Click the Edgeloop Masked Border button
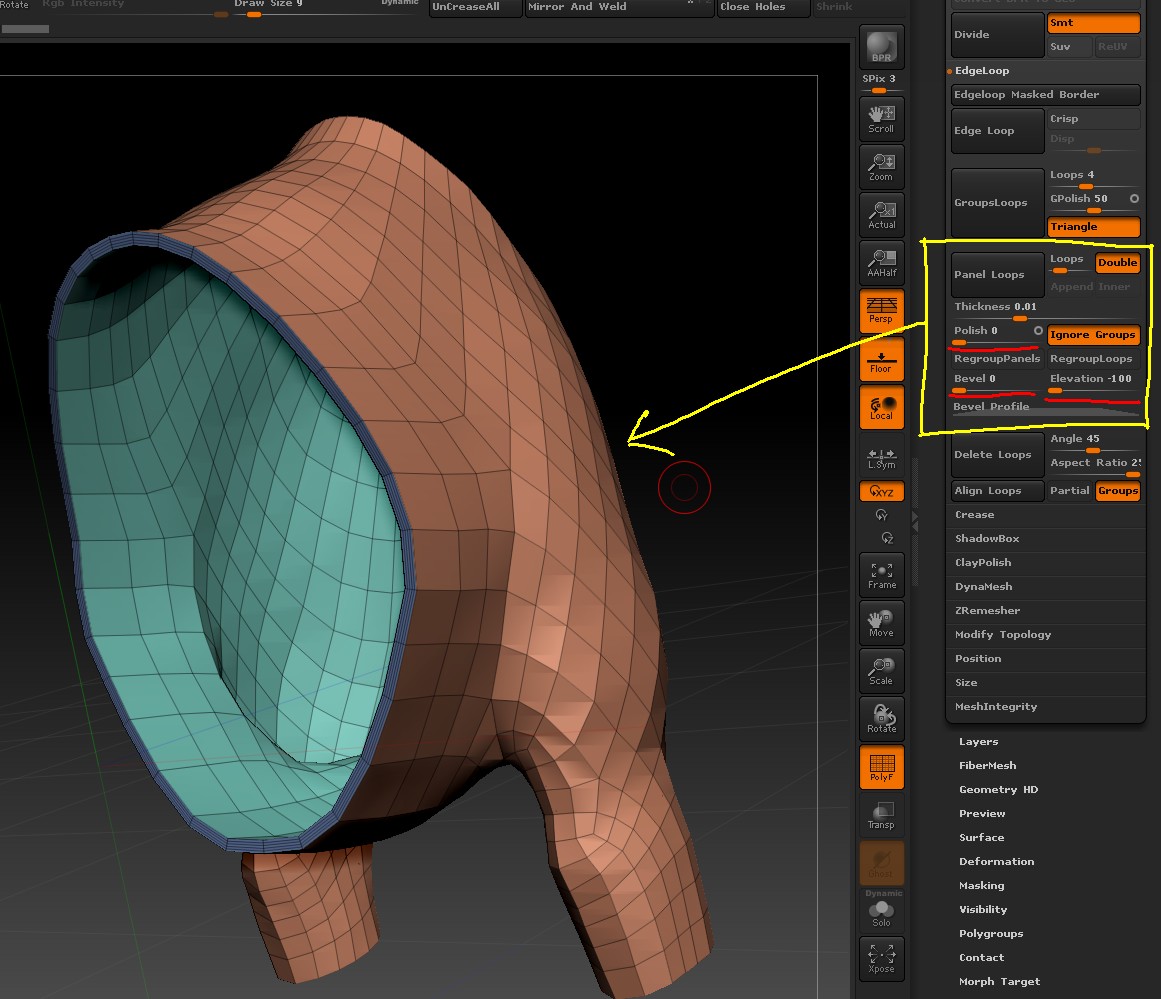 [x=1045, y=95]
